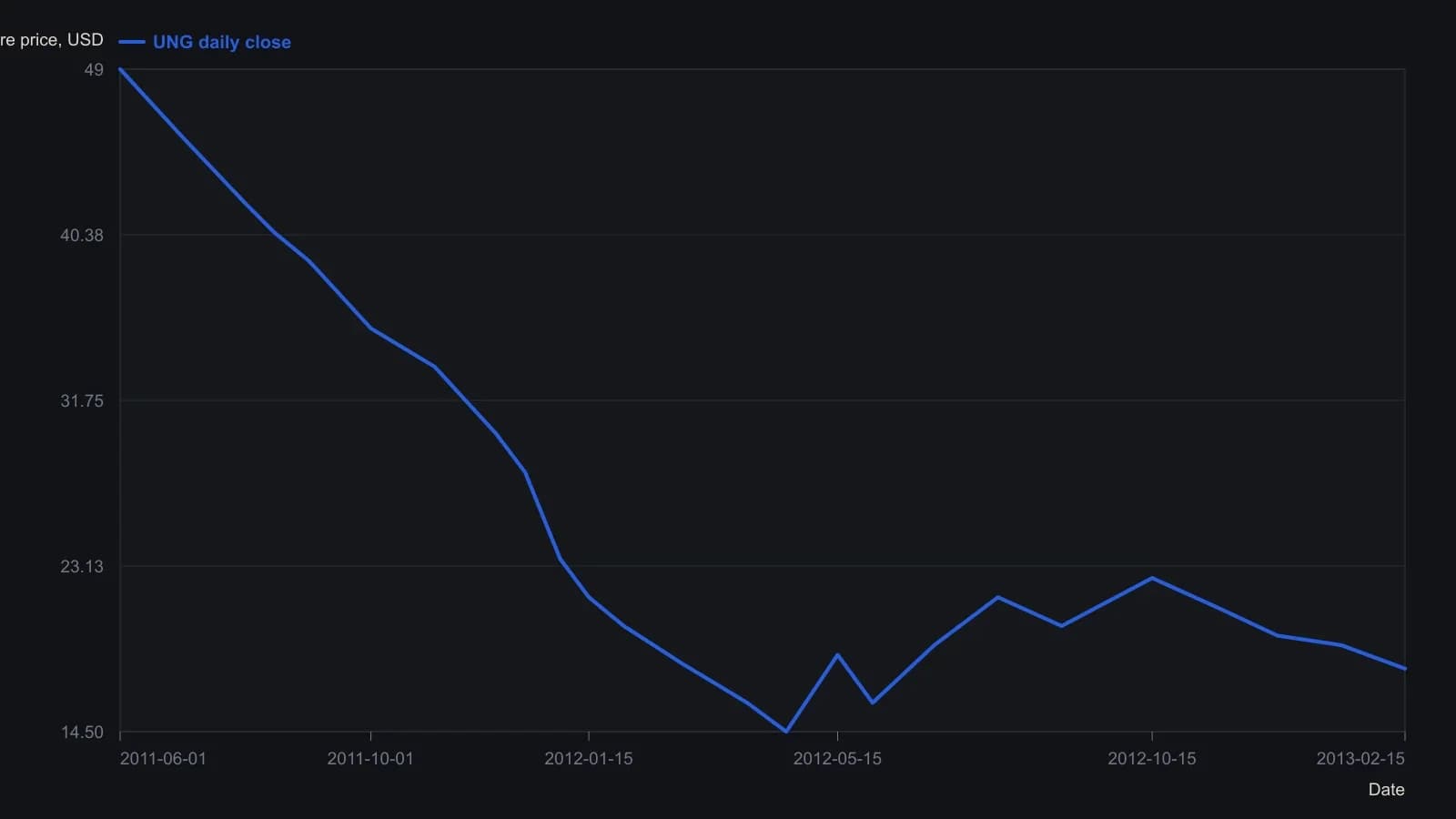Select the 2011-10-01 x-axis tick label
The width and height of the screenshot is (1456, 819).
(370, 759)
